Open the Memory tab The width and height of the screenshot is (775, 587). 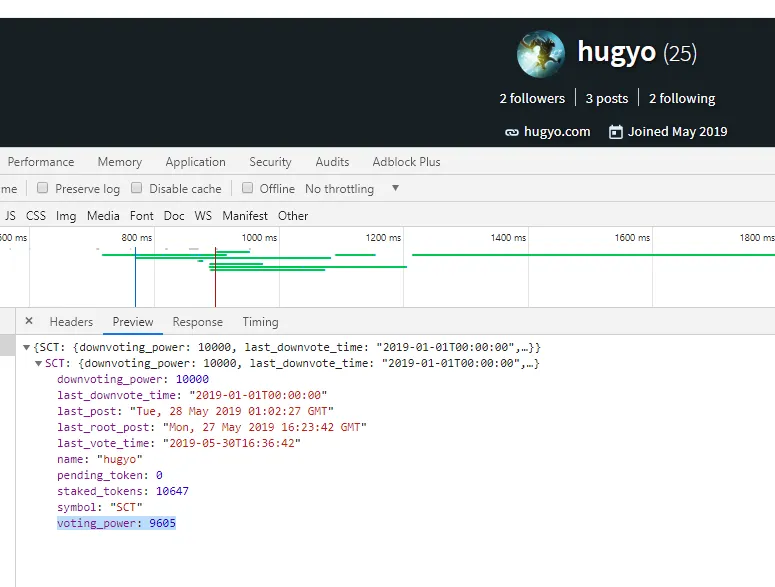coord(120,162)
